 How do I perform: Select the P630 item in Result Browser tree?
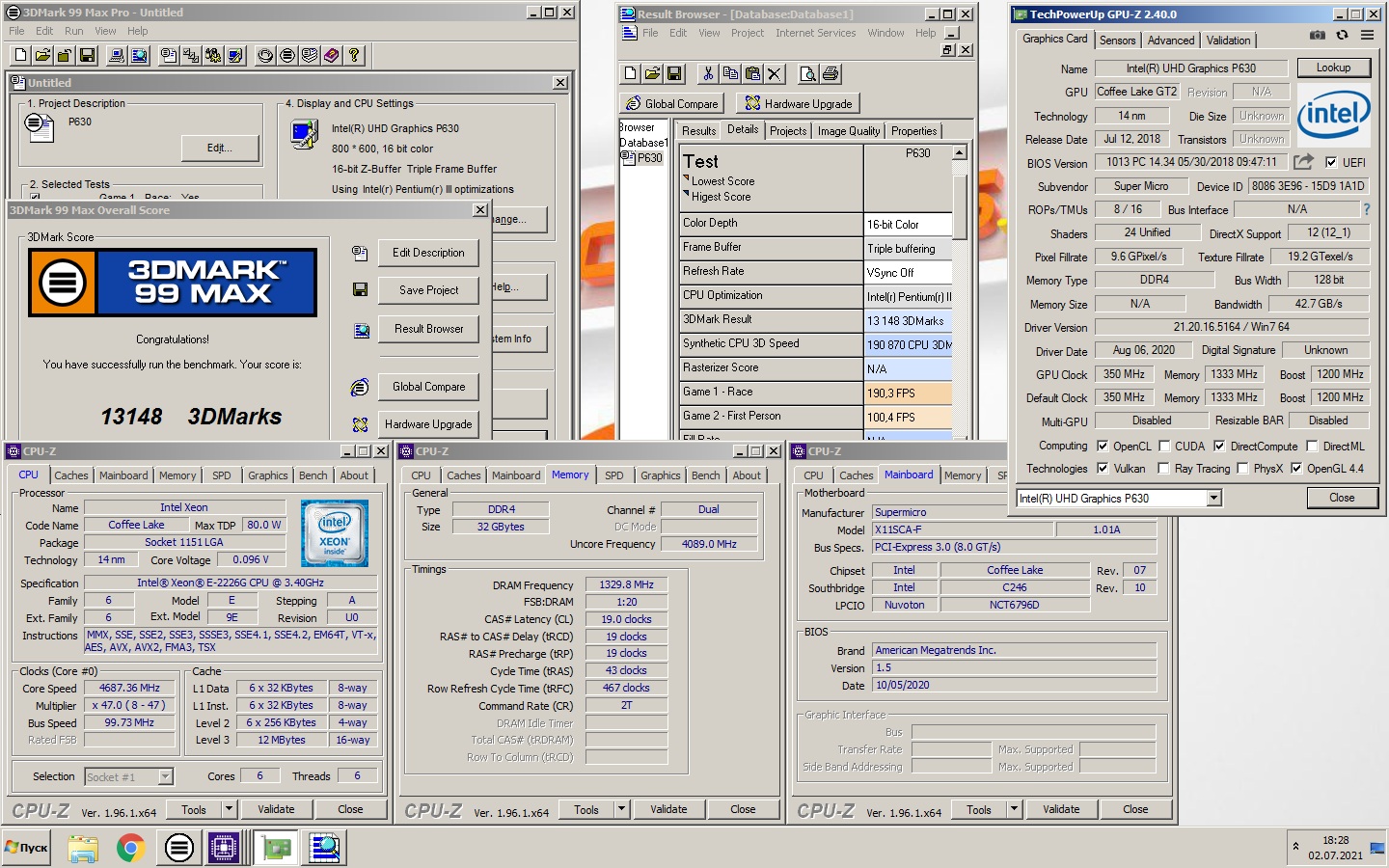pyautogui.click(x=643, y=158)
